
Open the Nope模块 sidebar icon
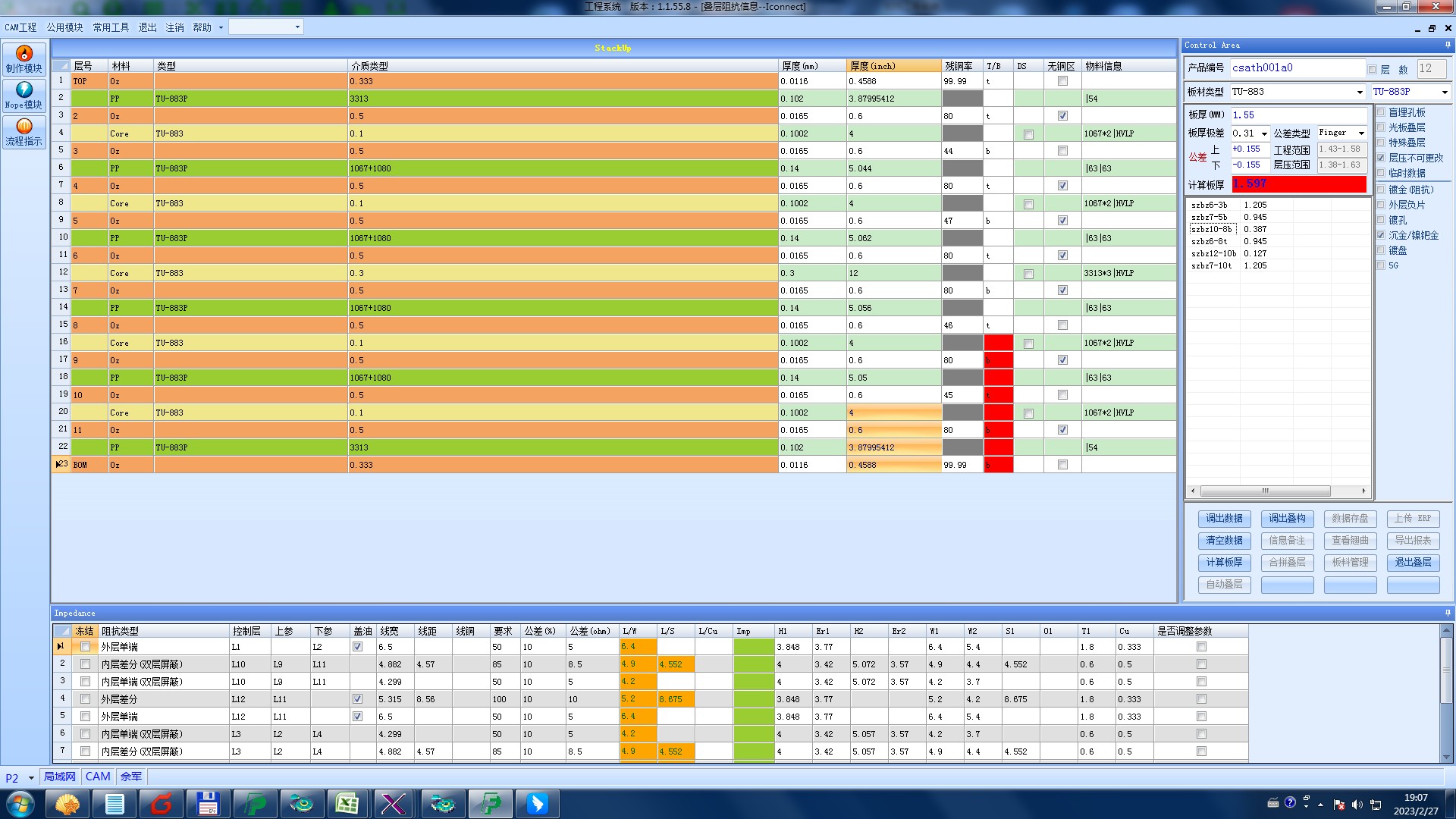[24, 96]
